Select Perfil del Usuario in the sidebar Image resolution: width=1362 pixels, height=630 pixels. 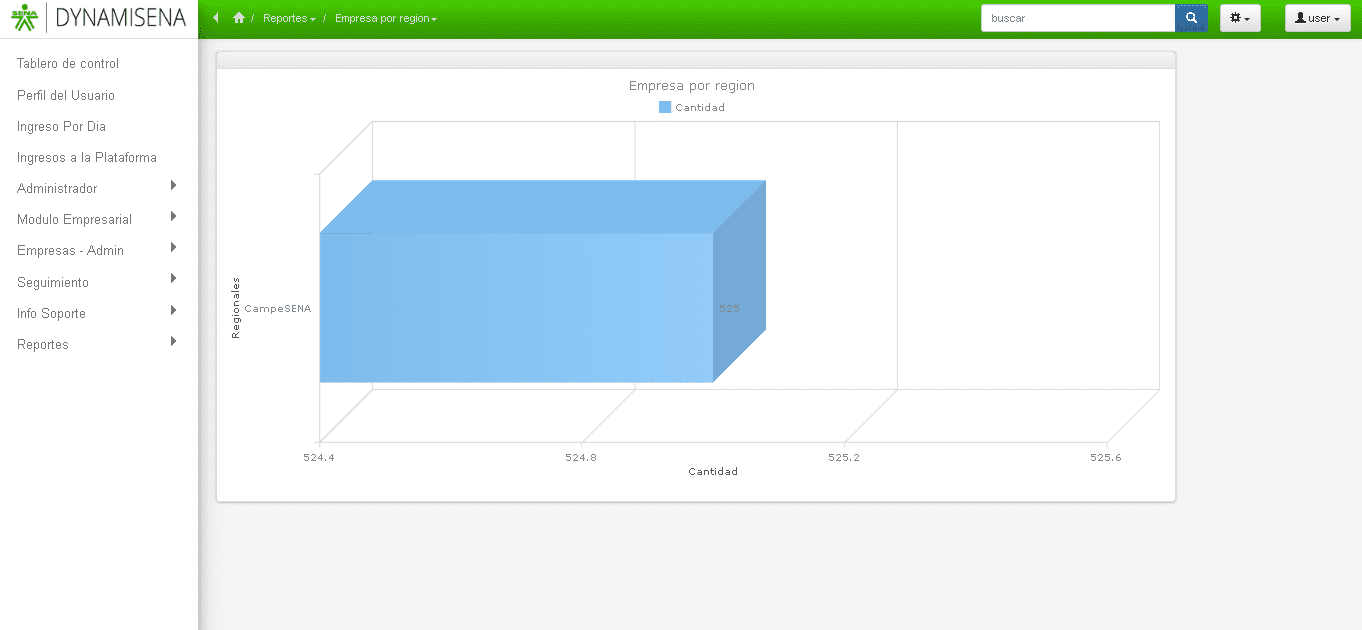[x=66, y=96]
